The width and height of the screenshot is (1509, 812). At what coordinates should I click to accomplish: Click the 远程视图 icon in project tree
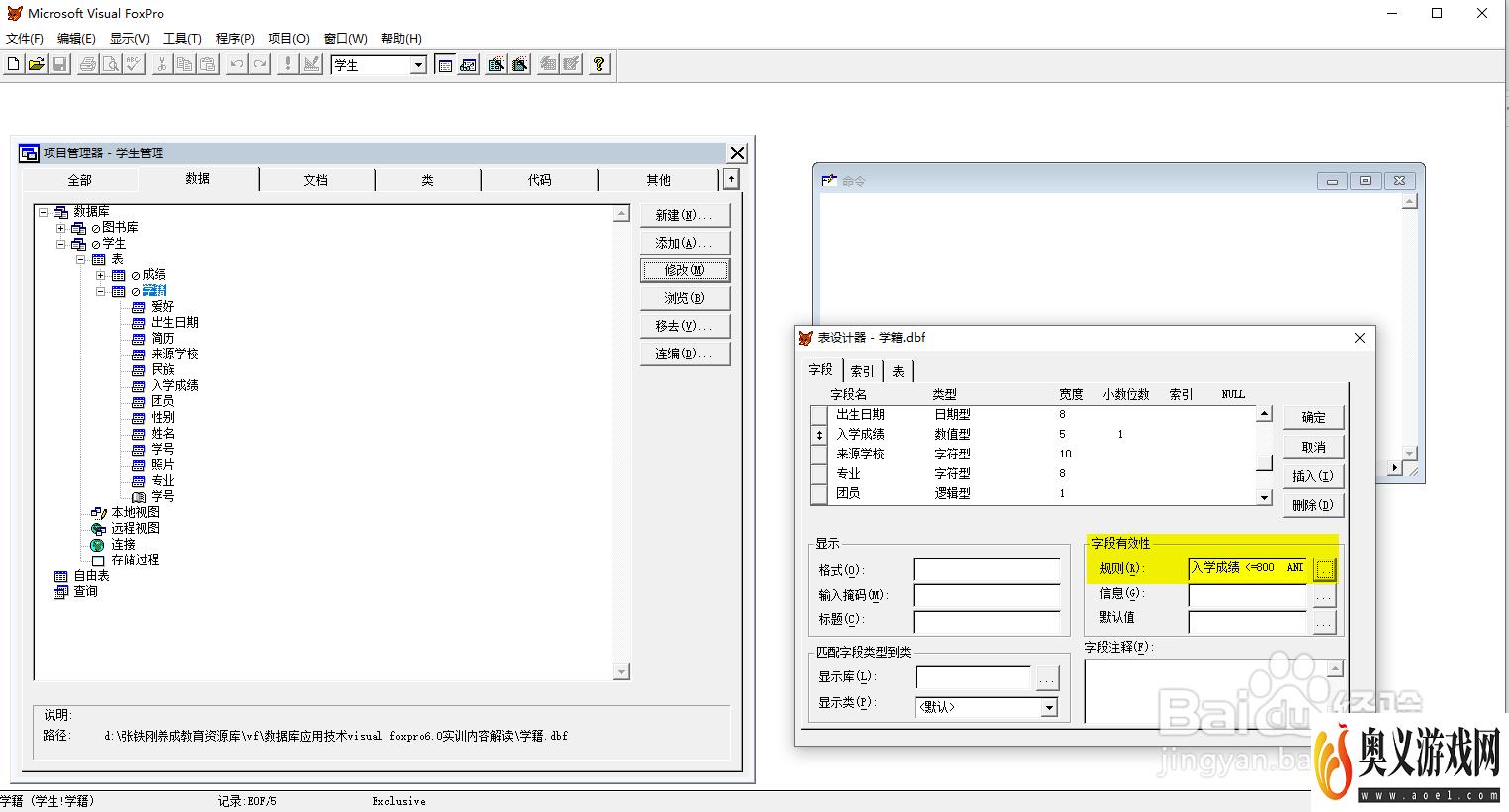tap(98, 528)
